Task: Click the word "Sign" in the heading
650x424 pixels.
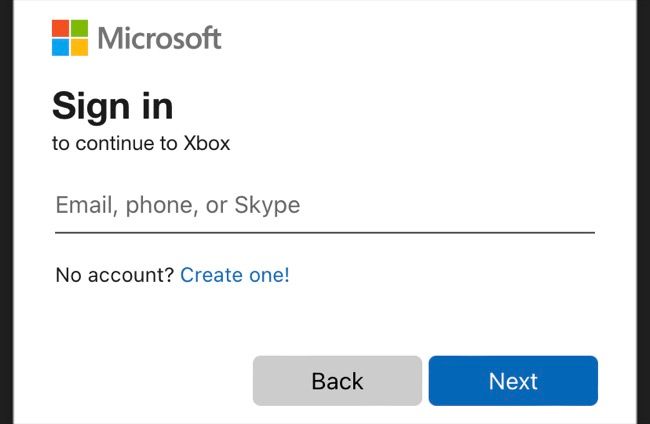Action: (x=87, y=105)
